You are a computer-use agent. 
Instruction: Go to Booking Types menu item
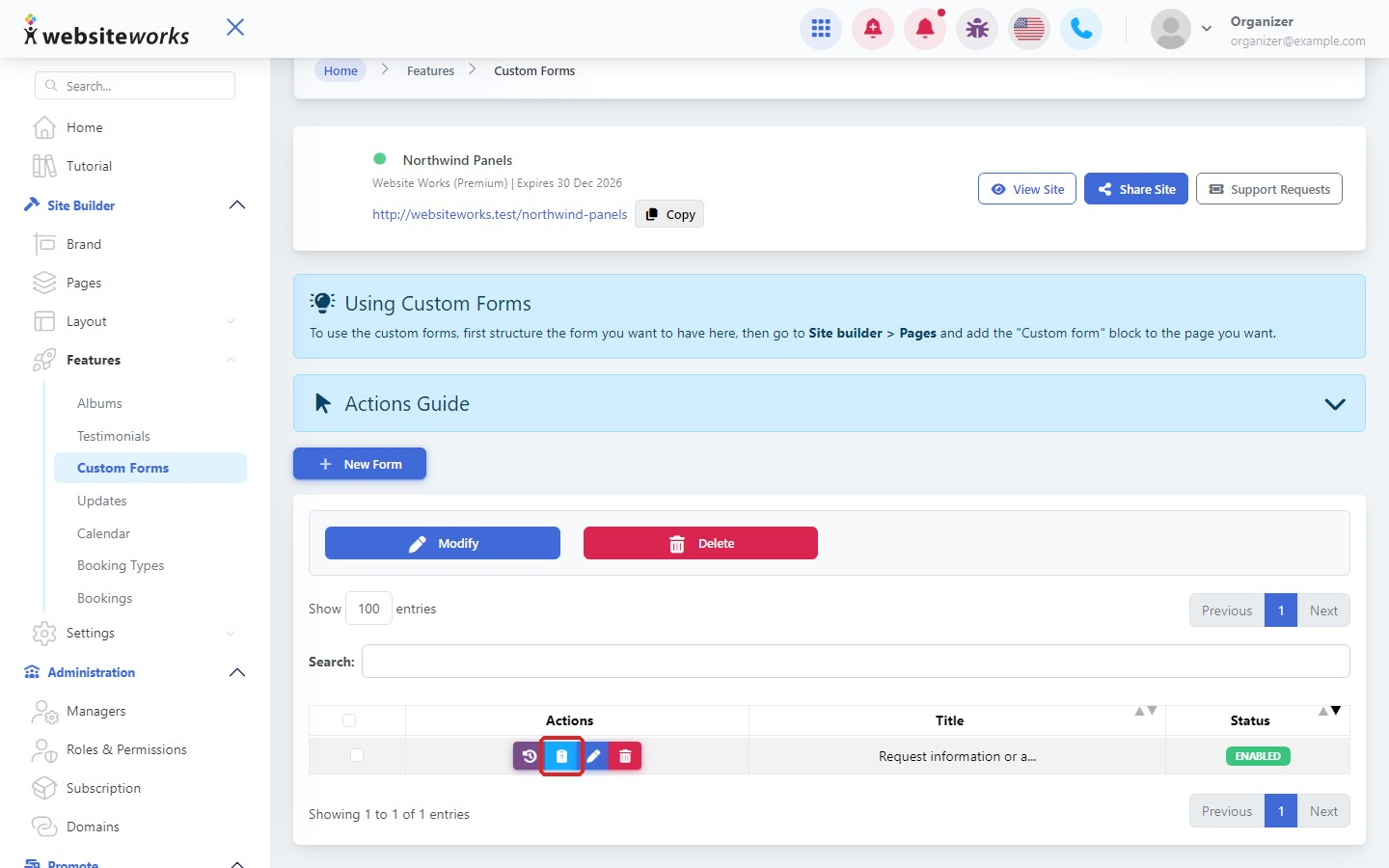[121, 565]
